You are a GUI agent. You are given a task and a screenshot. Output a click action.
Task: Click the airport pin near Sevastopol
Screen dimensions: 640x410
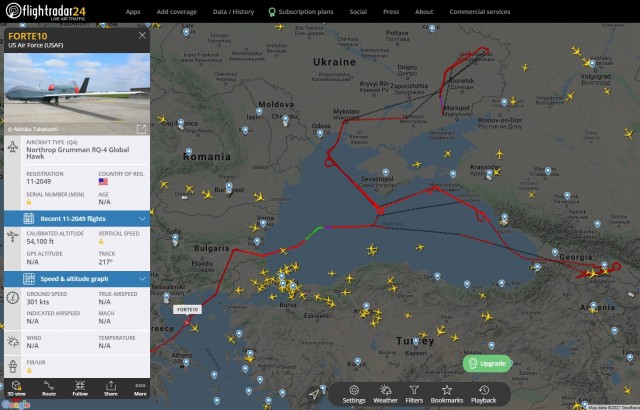coord(386,173)
